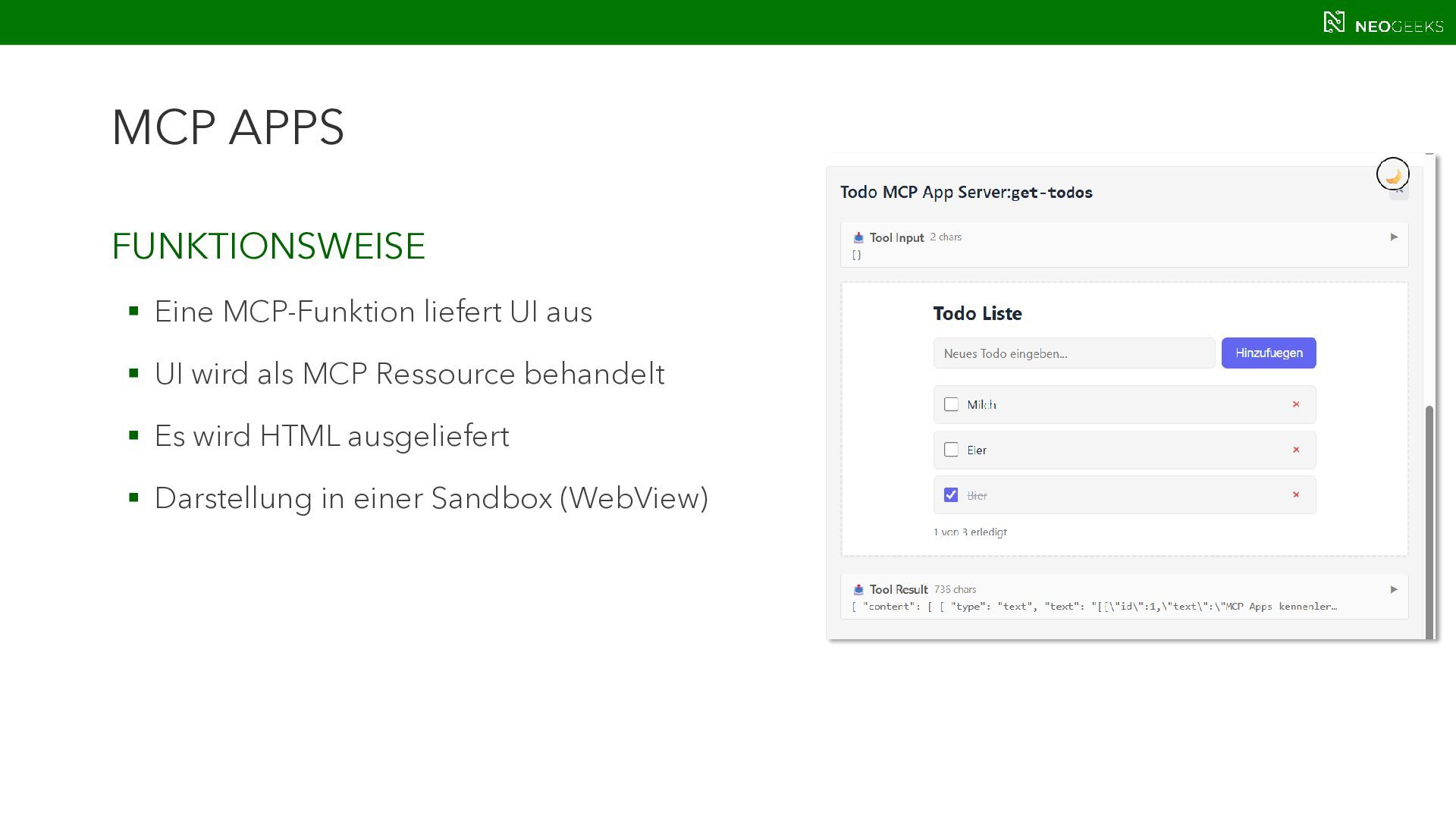Click the Tool Input panel icon
Screen dimensions: 1456x819
[x=858, y=237]
